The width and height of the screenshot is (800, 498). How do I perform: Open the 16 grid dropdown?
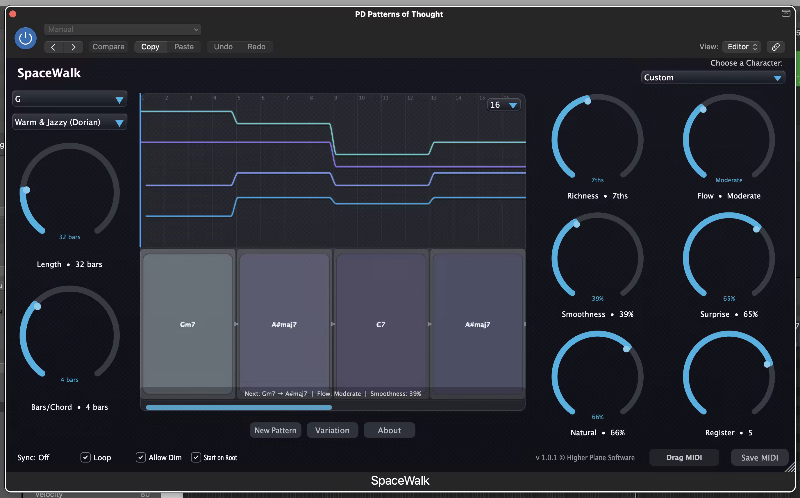click(x=504, y=105)
